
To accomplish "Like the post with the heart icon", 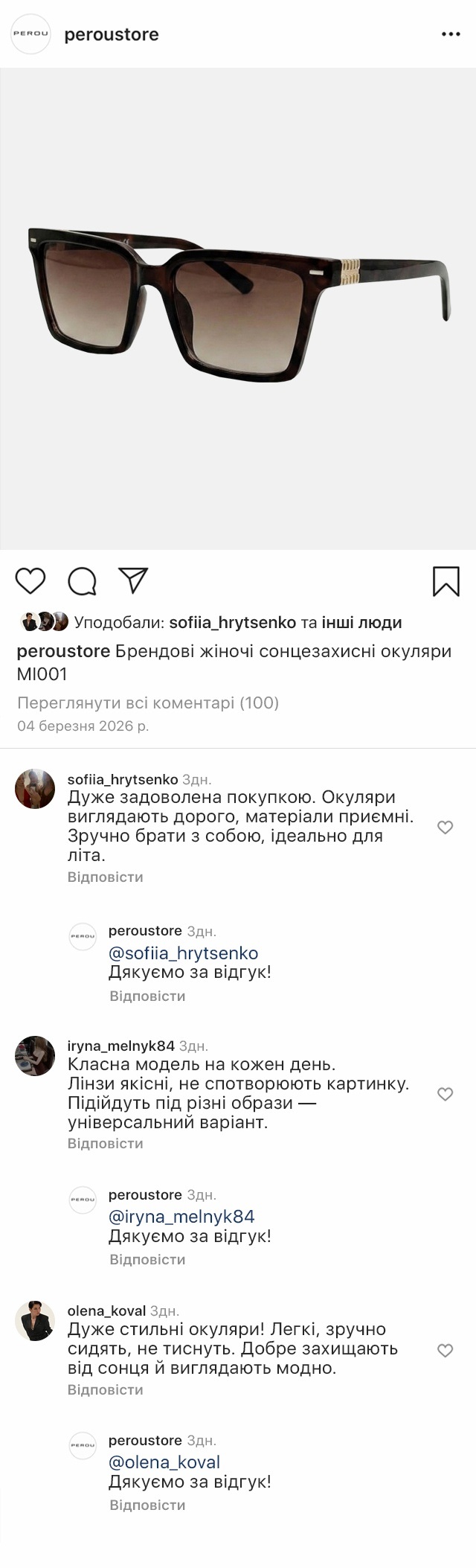I will click(x=30, y=580).
